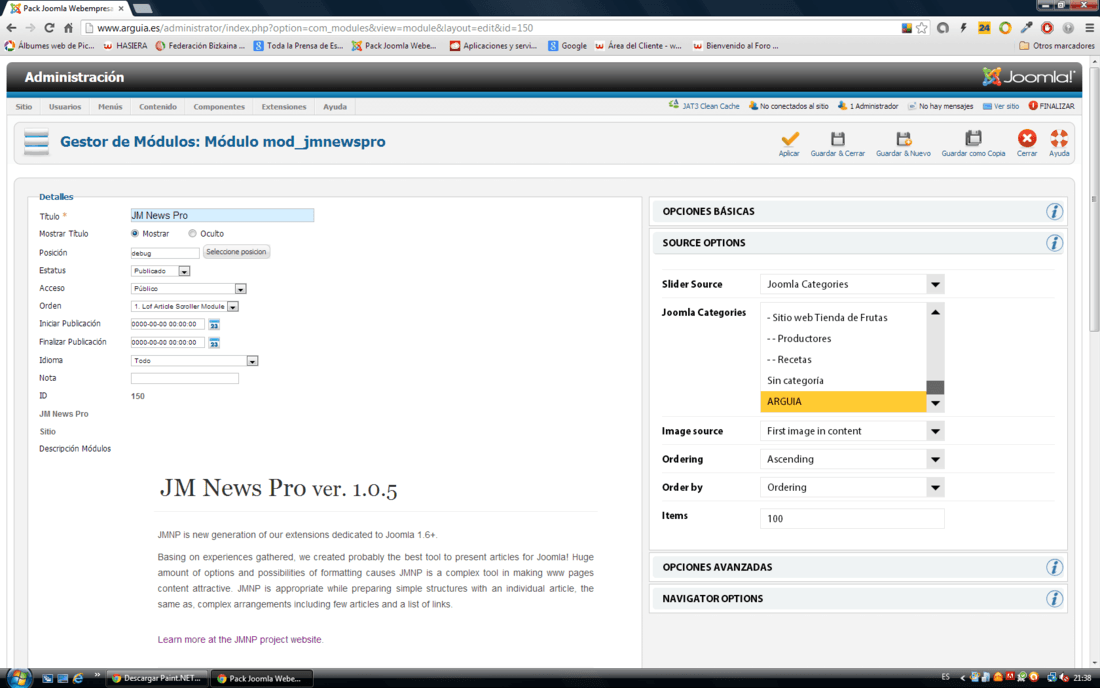Click the Seleccione posición button
The image size is (1100, 688).
tap(236, 252)
